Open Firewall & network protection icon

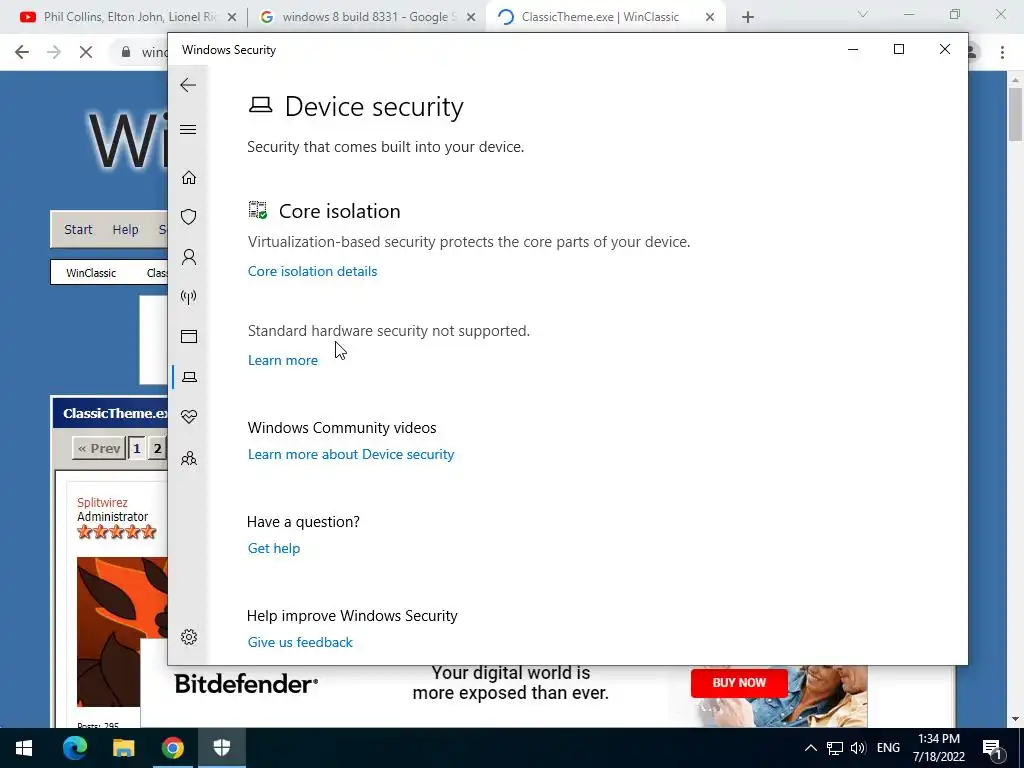pos(189,297)
